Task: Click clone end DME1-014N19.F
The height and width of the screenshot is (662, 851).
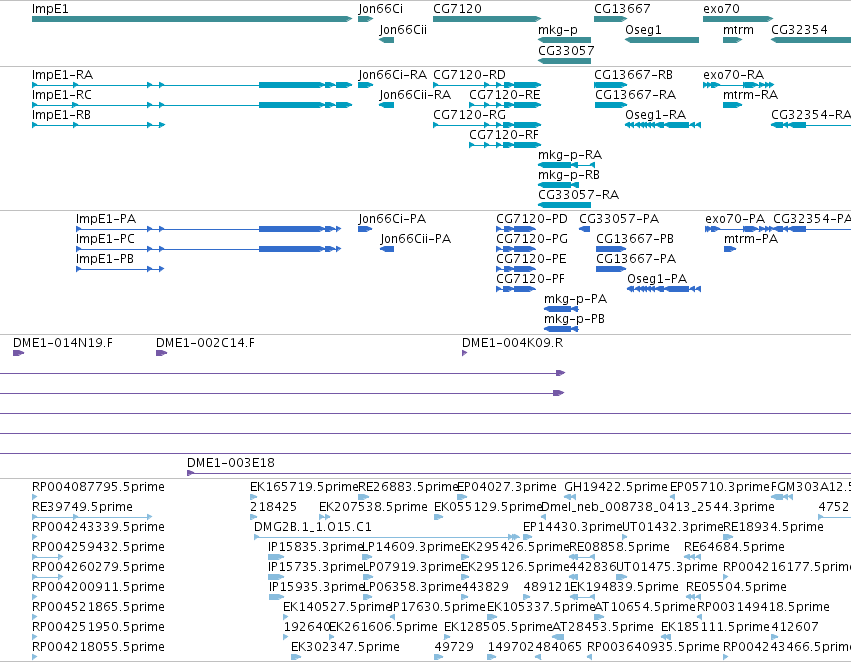Action: coord(18,353)
